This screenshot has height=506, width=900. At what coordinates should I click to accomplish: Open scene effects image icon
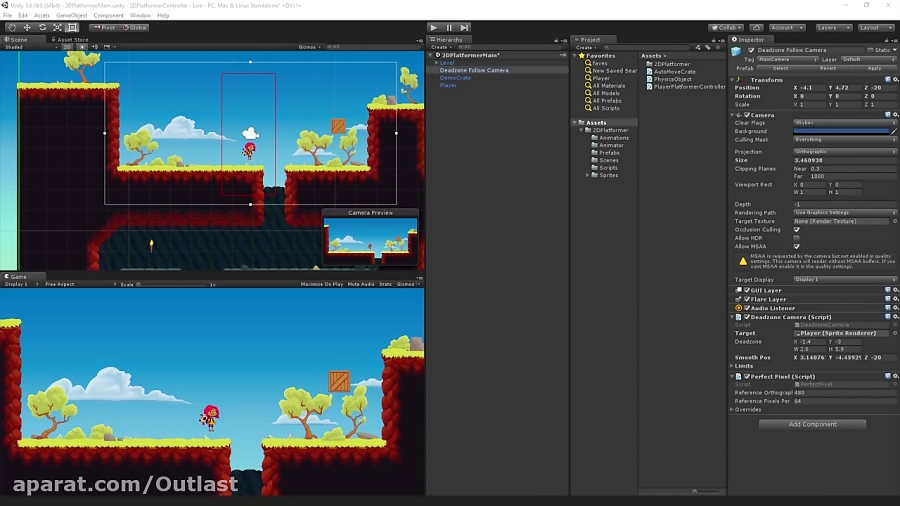[107, 47]
